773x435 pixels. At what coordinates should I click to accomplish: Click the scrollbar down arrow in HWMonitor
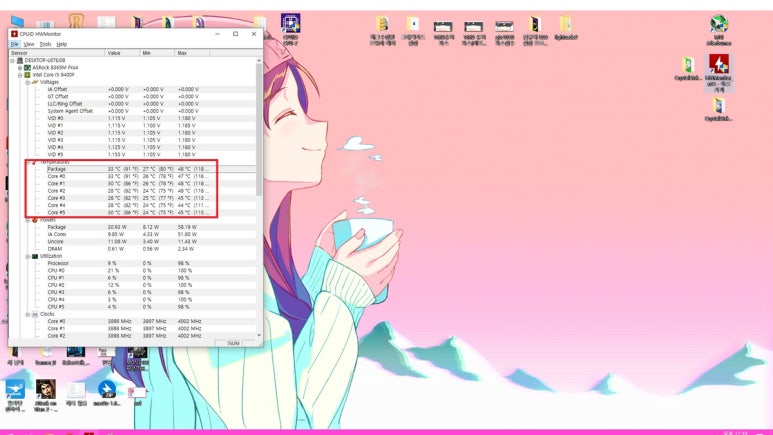[259, 335]
